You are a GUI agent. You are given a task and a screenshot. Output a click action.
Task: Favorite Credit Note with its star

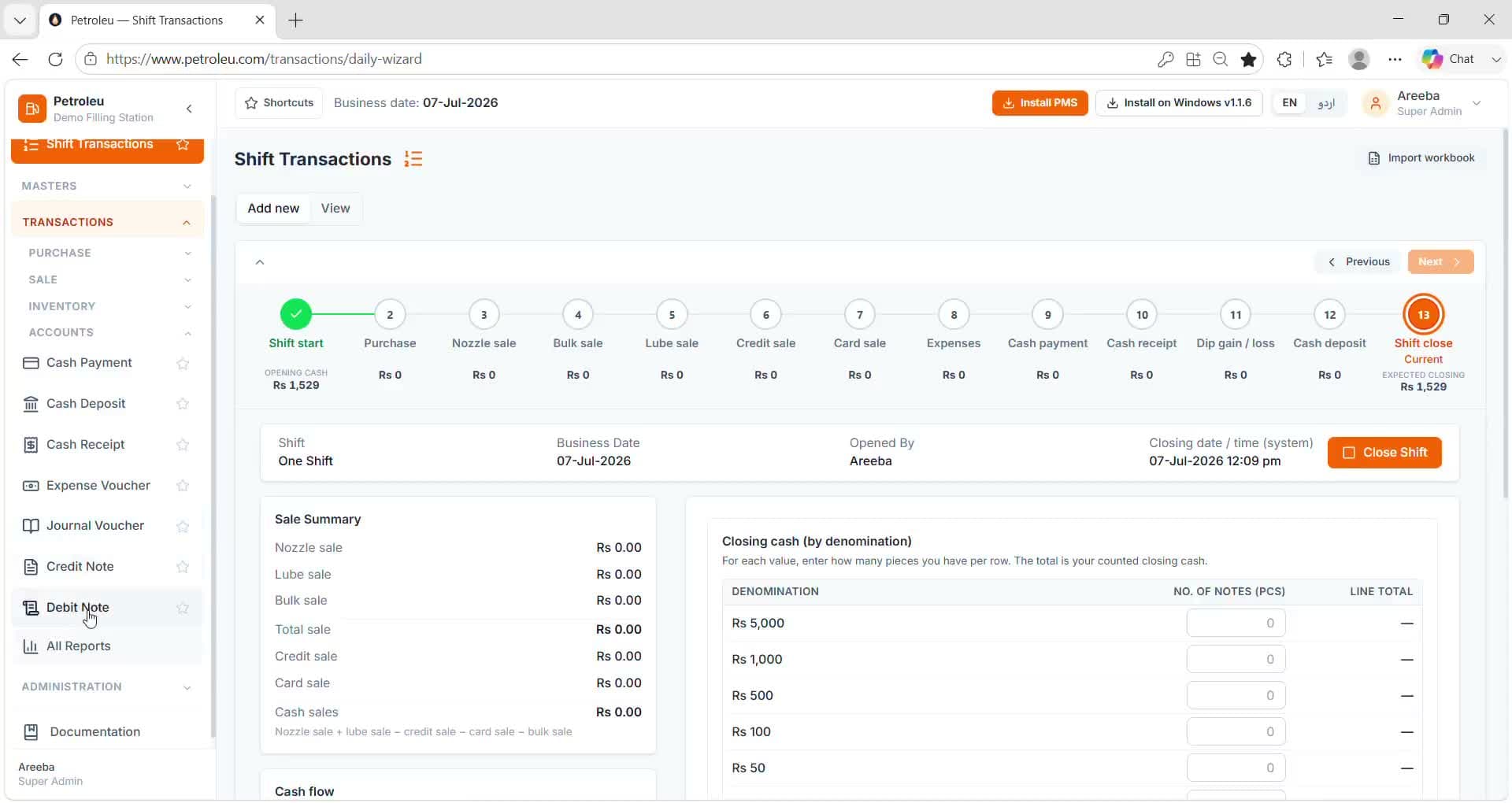(183, 567)
